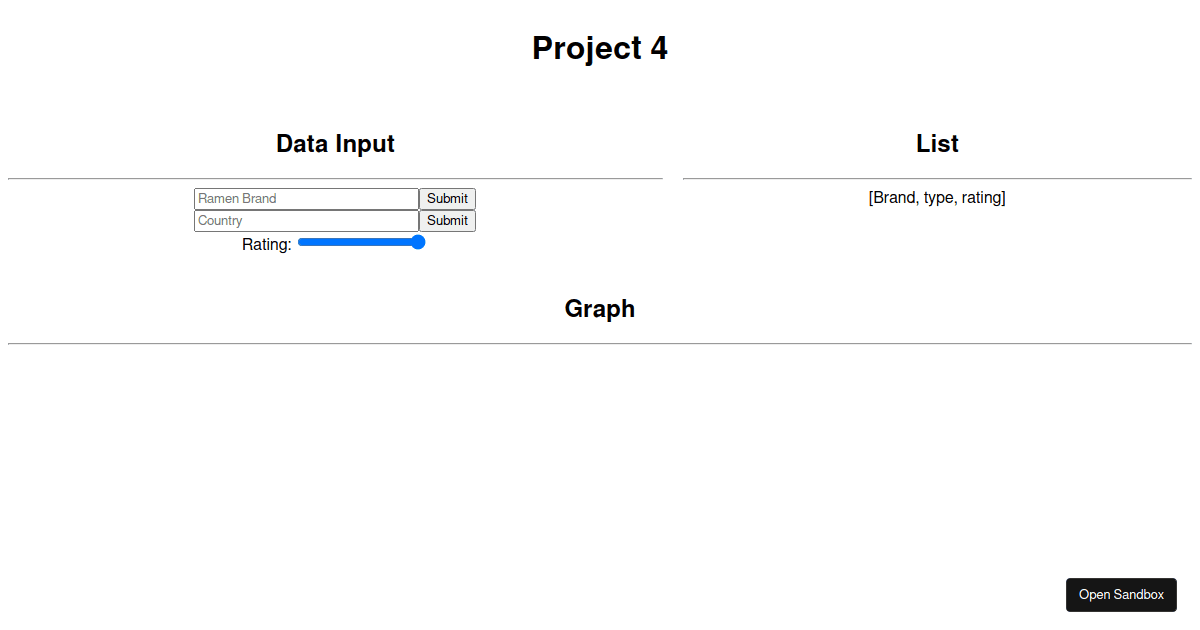Select the List section heading
The height and width of the screenshot is (630, 1200).
pos(937,143)
